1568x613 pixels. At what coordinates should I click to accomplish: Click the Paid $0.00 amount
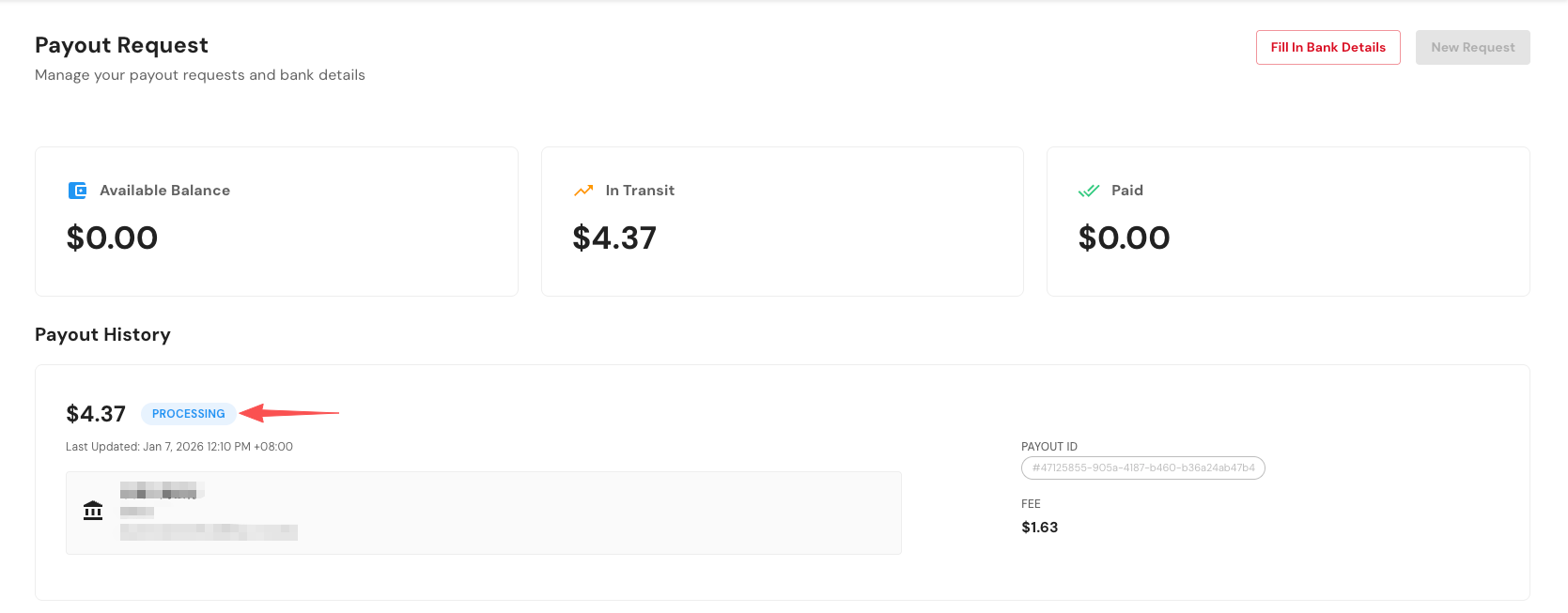[x=1124, y=238]
